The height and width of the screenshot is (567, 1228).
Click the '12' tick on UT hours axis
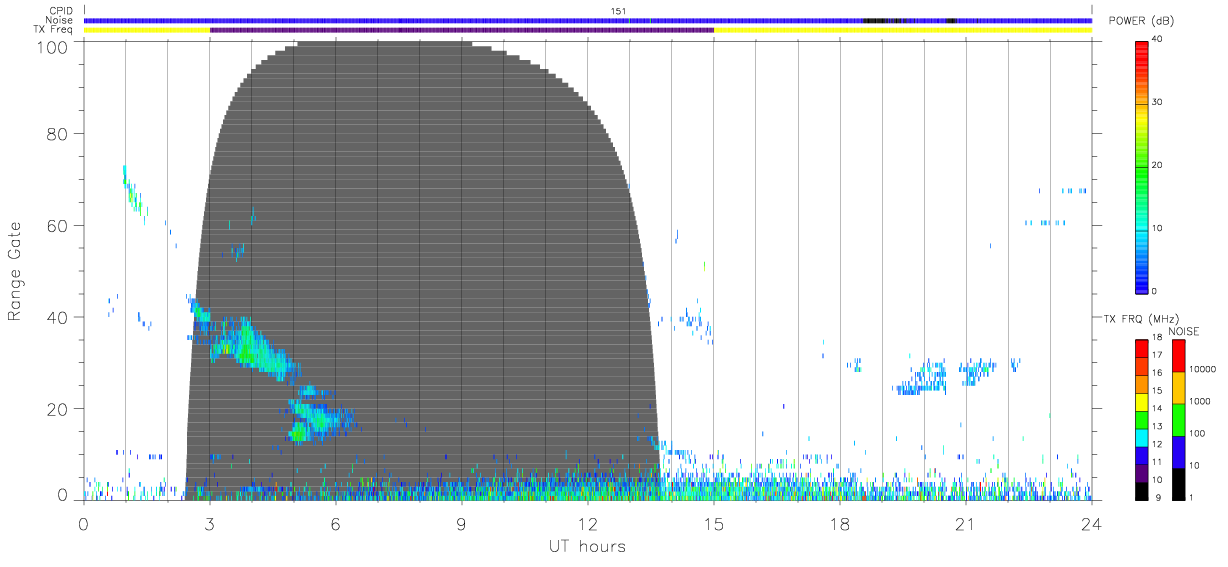[x=588, y=523]
